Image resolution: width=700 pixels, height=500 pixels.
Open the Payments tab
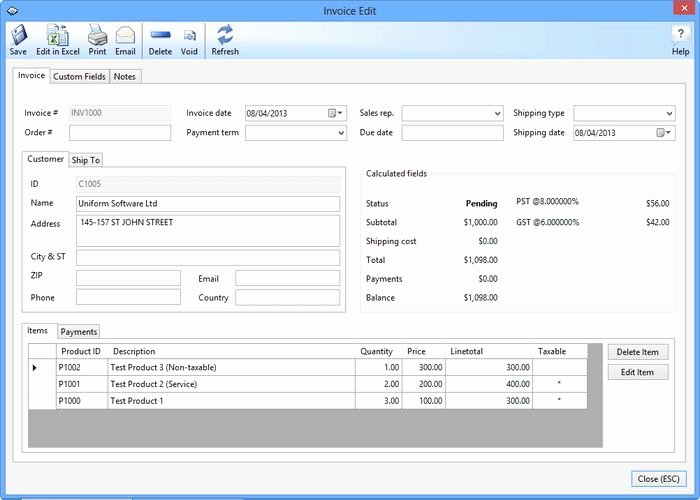click(79, 332)
